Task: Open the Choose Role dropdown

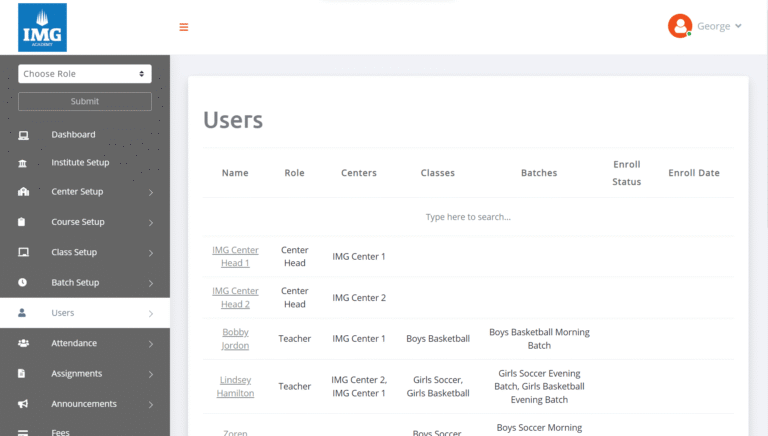Action: pyautogui.click(x=85, y=74)
